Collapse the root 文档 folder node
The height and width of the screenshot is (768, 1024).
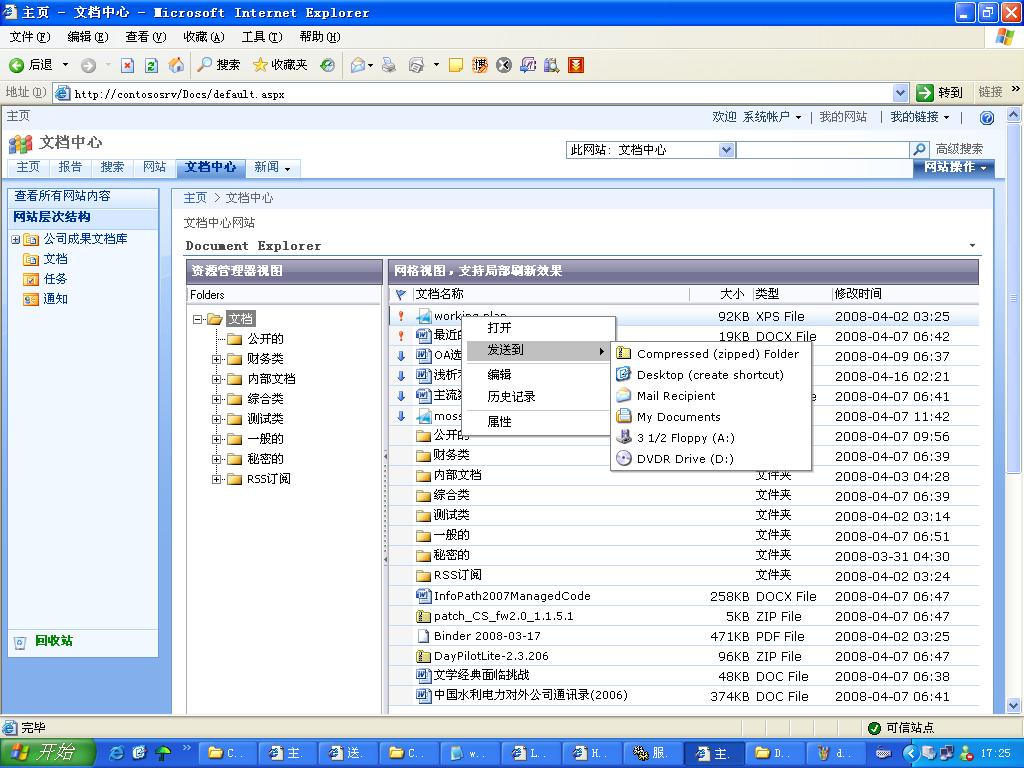click(x=198, y=319)
